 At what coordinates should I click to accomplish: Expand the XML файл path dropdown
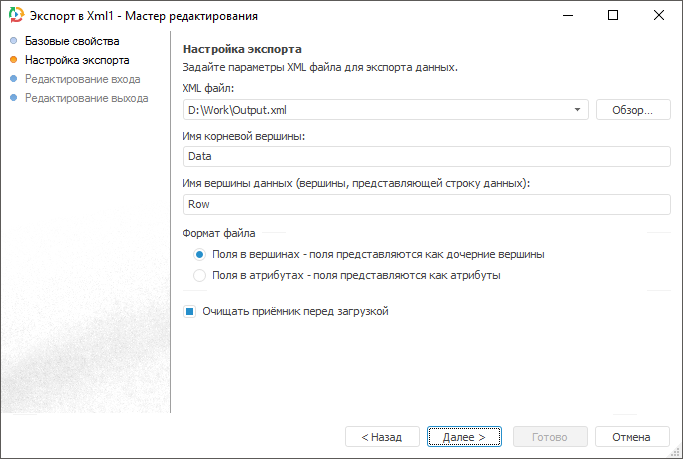(578, 109)
